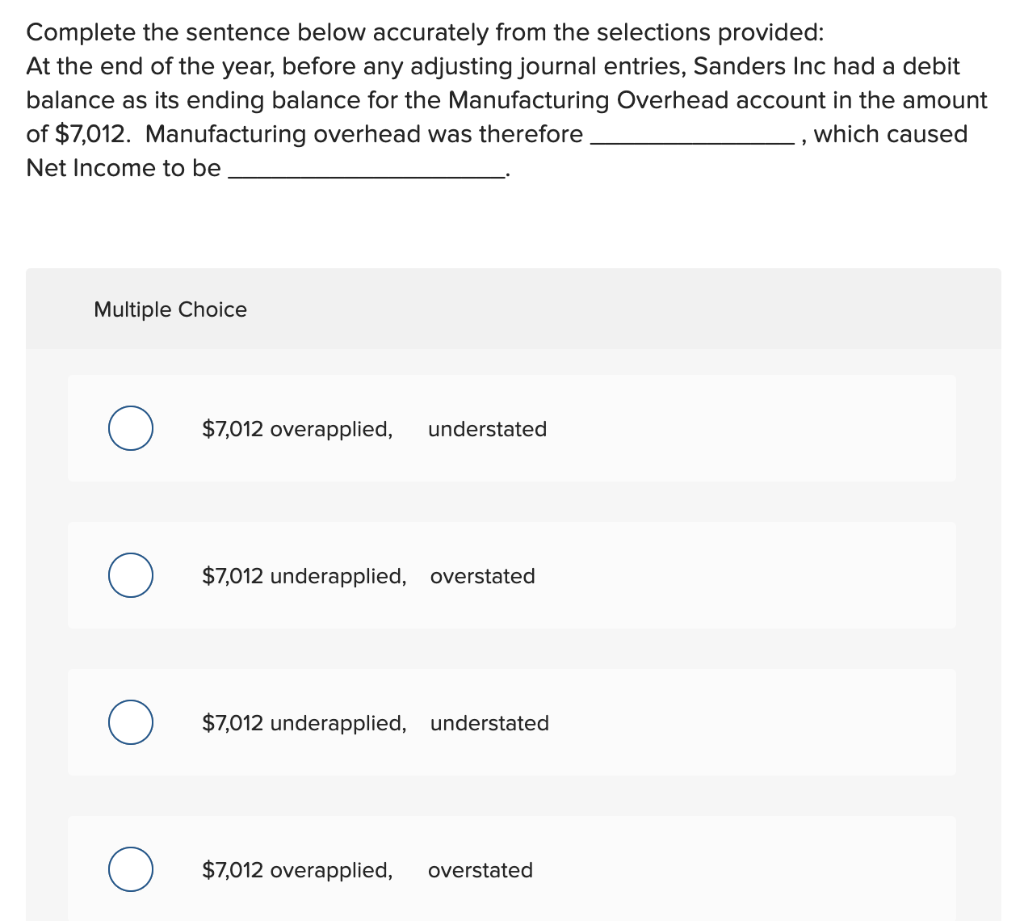Click the word 'overstated' in second option
The height and width of the screenshot is (921, 1024).
(x=483, y=576)
